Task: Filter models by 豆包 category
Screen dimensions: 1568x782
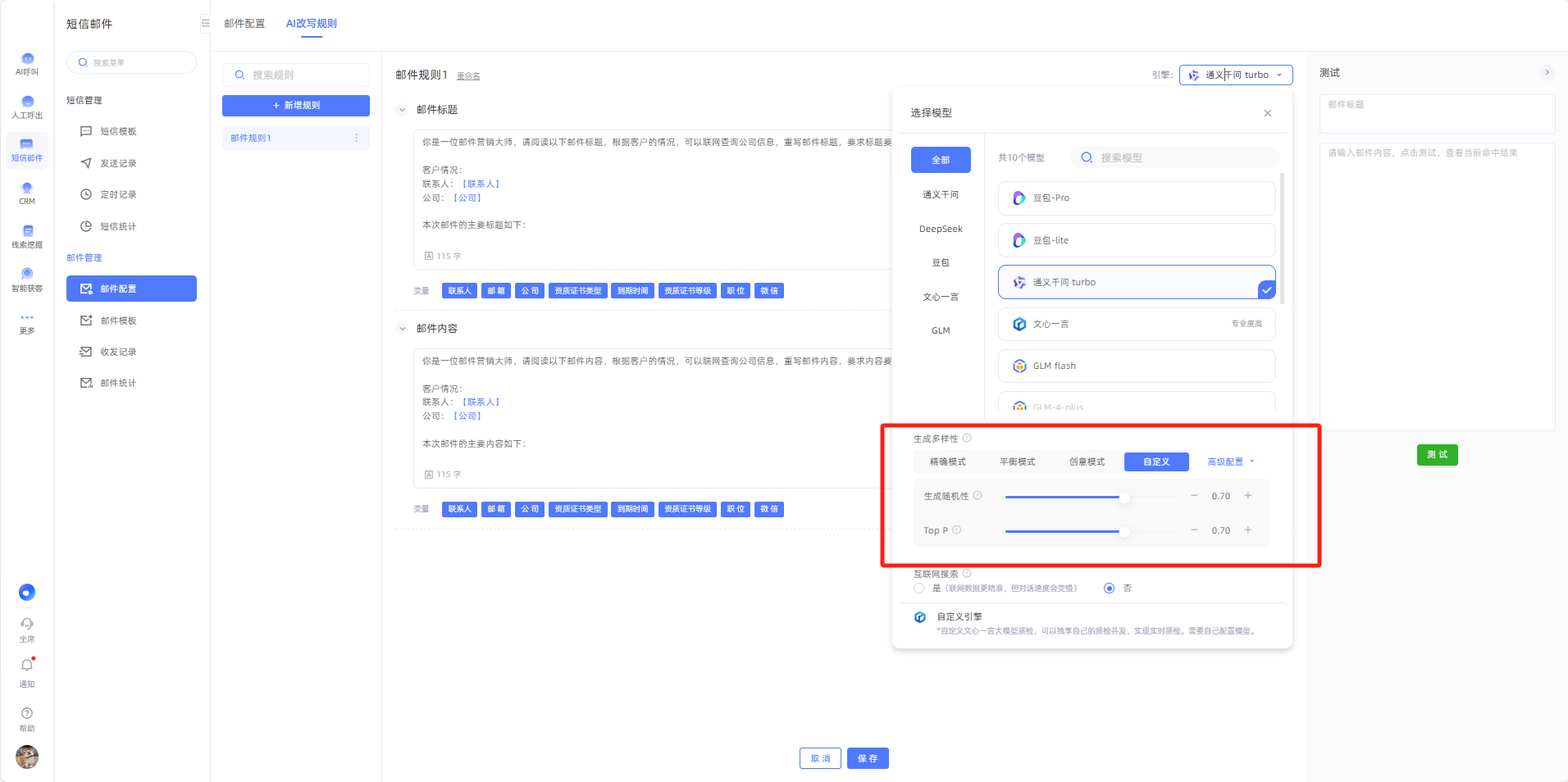Action: click(941, 263)
